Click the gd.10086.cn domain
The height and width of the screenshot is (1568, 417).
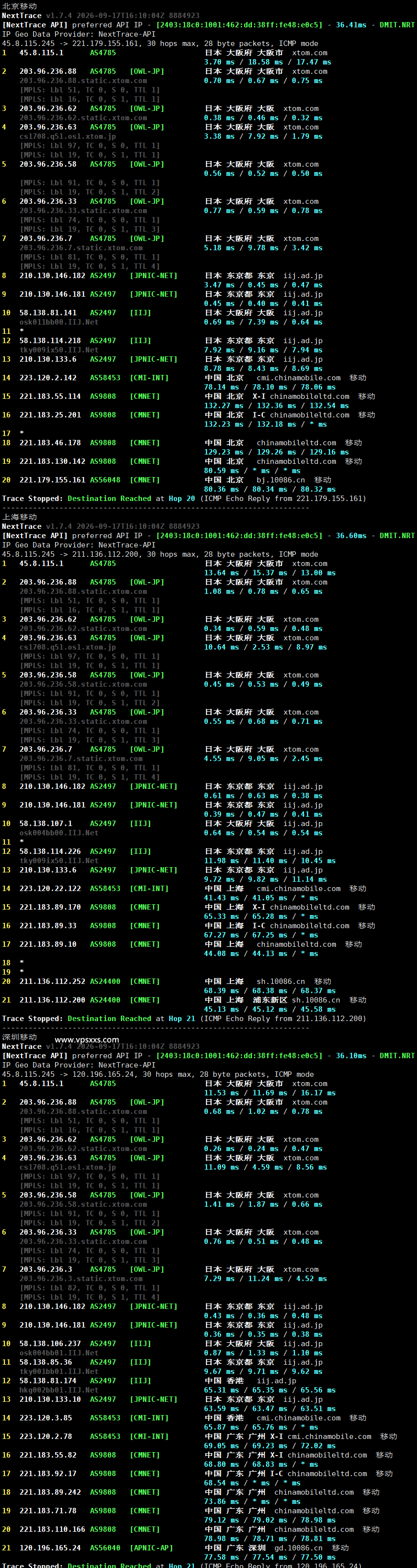click(298, 1548)
